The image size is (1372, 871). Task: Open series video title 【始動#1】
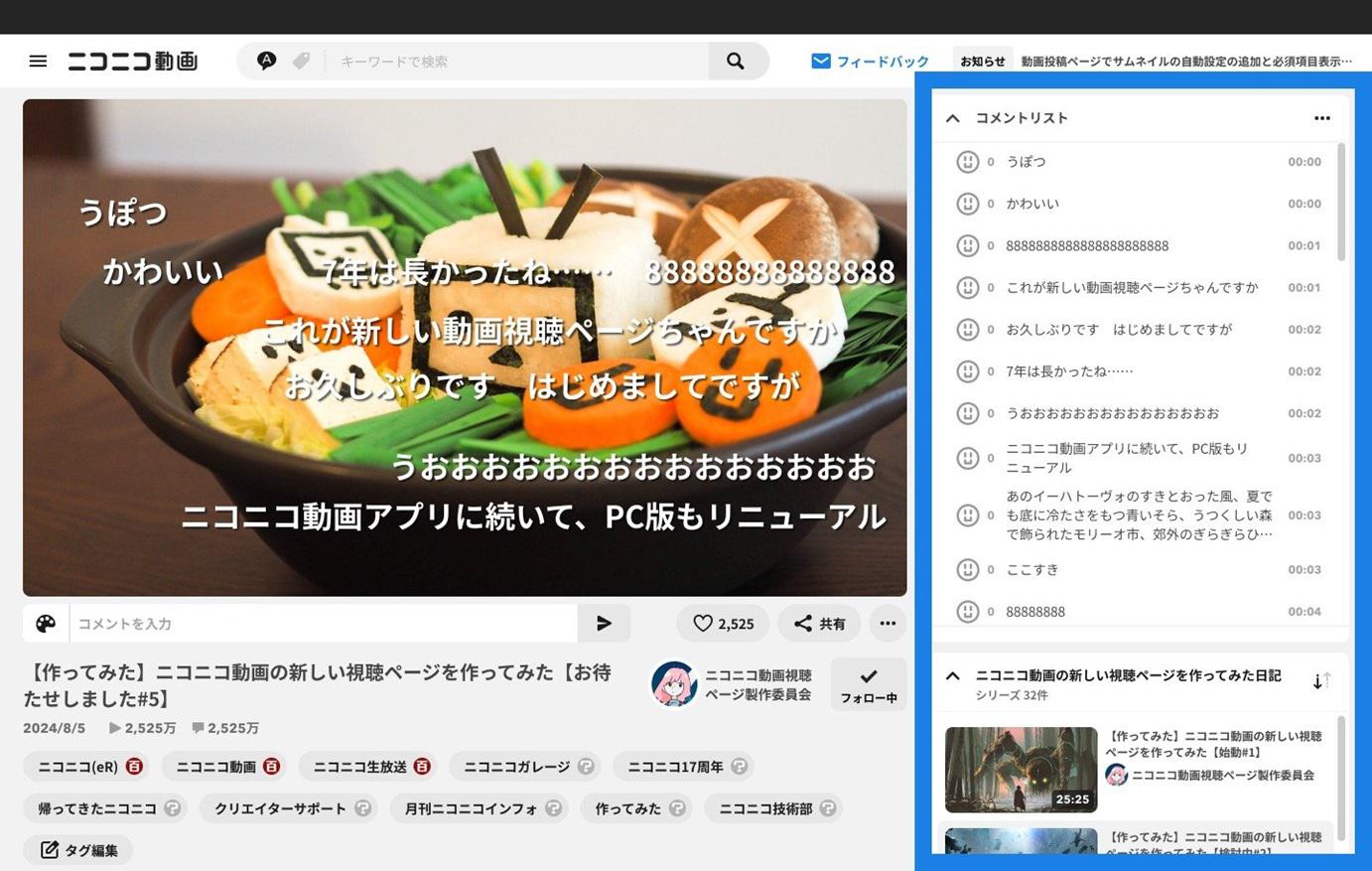click(1214, 744)
